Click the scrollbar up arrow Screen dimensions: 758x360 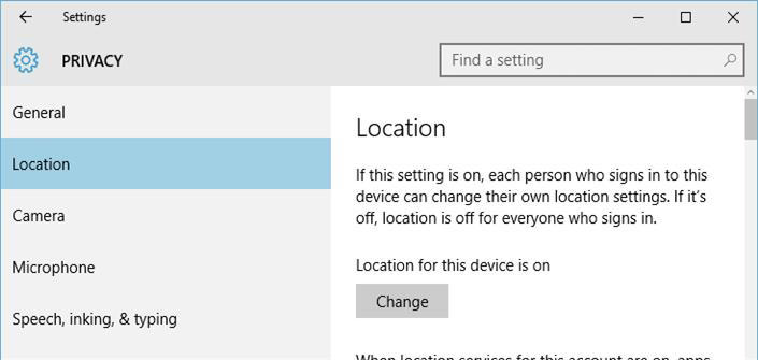(751, 92)
